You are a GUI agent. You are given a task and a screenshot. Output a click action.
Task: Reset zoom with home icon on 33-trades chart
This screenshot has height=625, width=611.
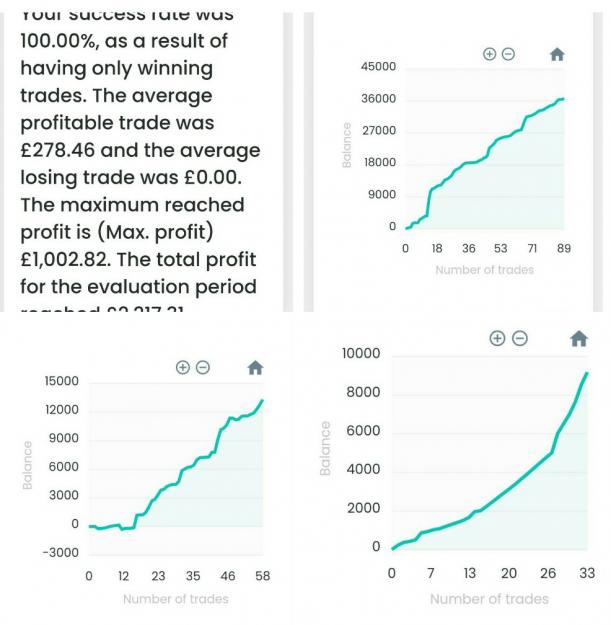[579, 339]
